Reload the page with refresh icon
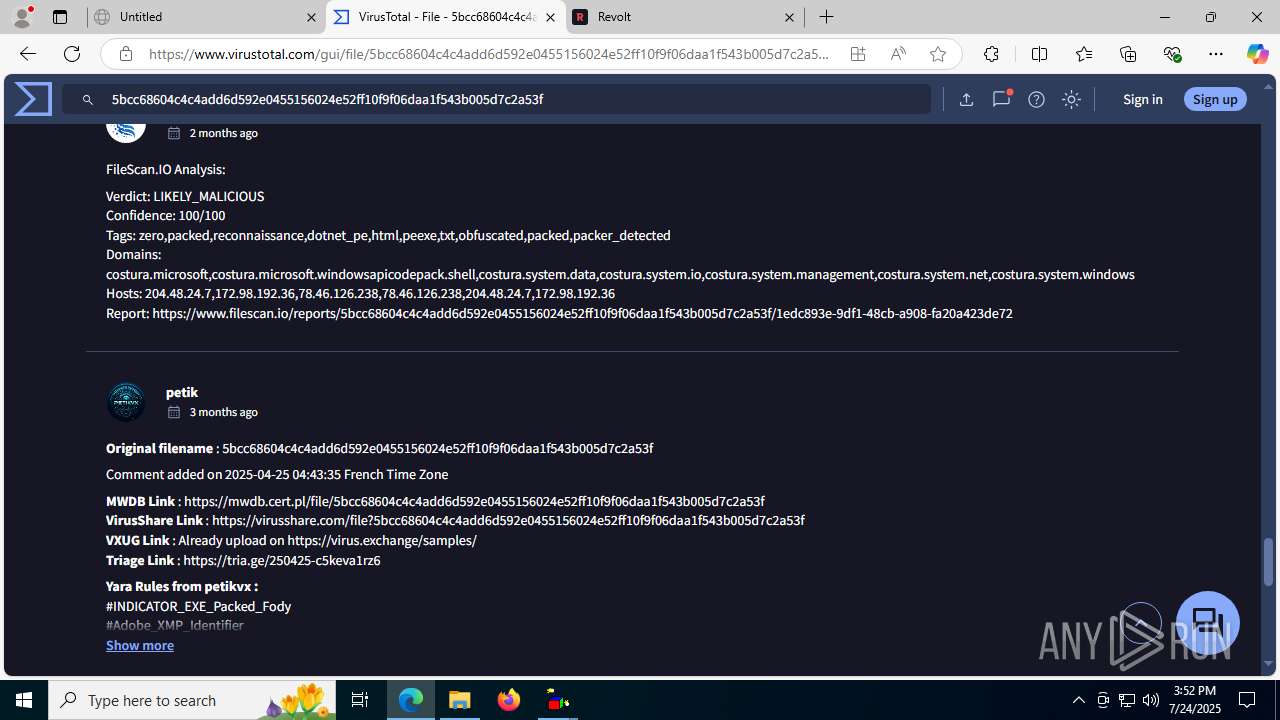The height and width of the screenshot is (720, 1280). (x=72, y=54)
